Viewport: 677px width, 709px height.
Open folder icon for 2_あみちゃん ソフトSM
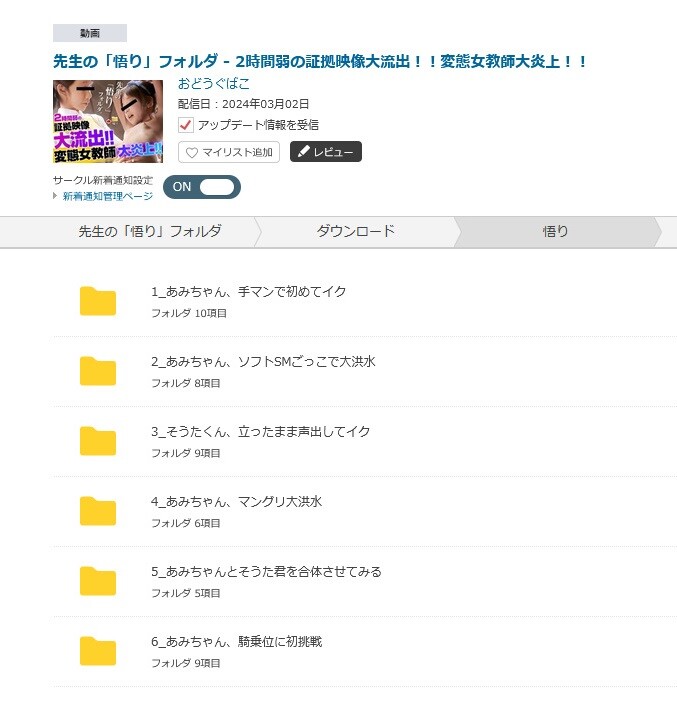pos(98,371)
